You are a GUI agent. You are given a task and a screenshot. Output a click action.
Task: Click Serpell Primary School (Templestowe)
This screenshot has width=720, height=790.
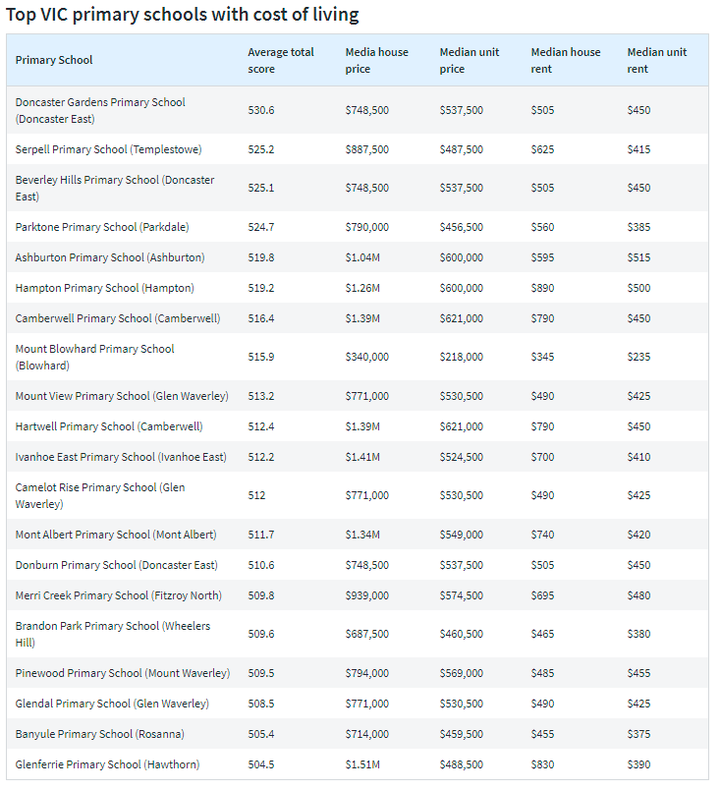click(108, 149)
